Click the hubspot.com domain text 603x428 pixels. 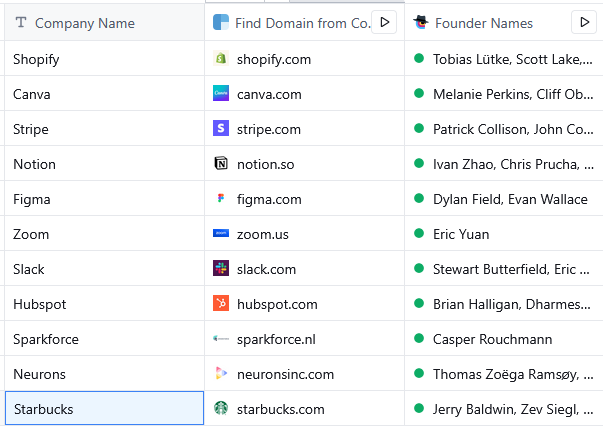coord(277,305)
